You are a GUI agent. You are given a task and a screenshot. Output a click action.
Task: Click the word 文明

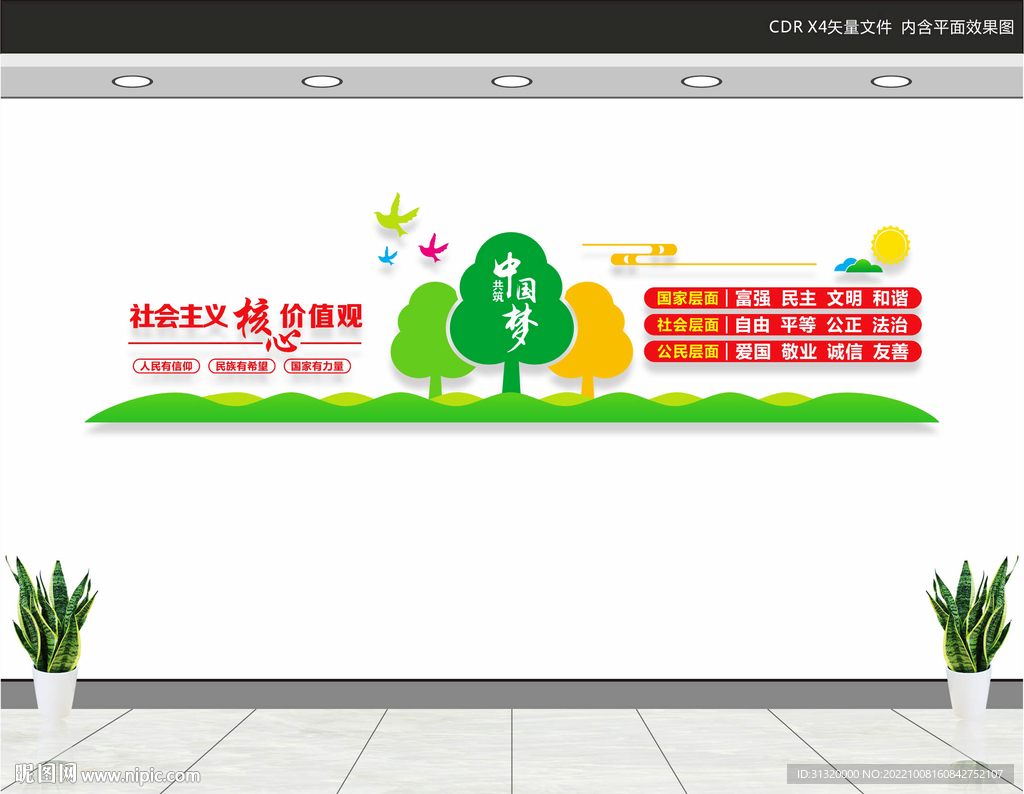click(844, 298)
